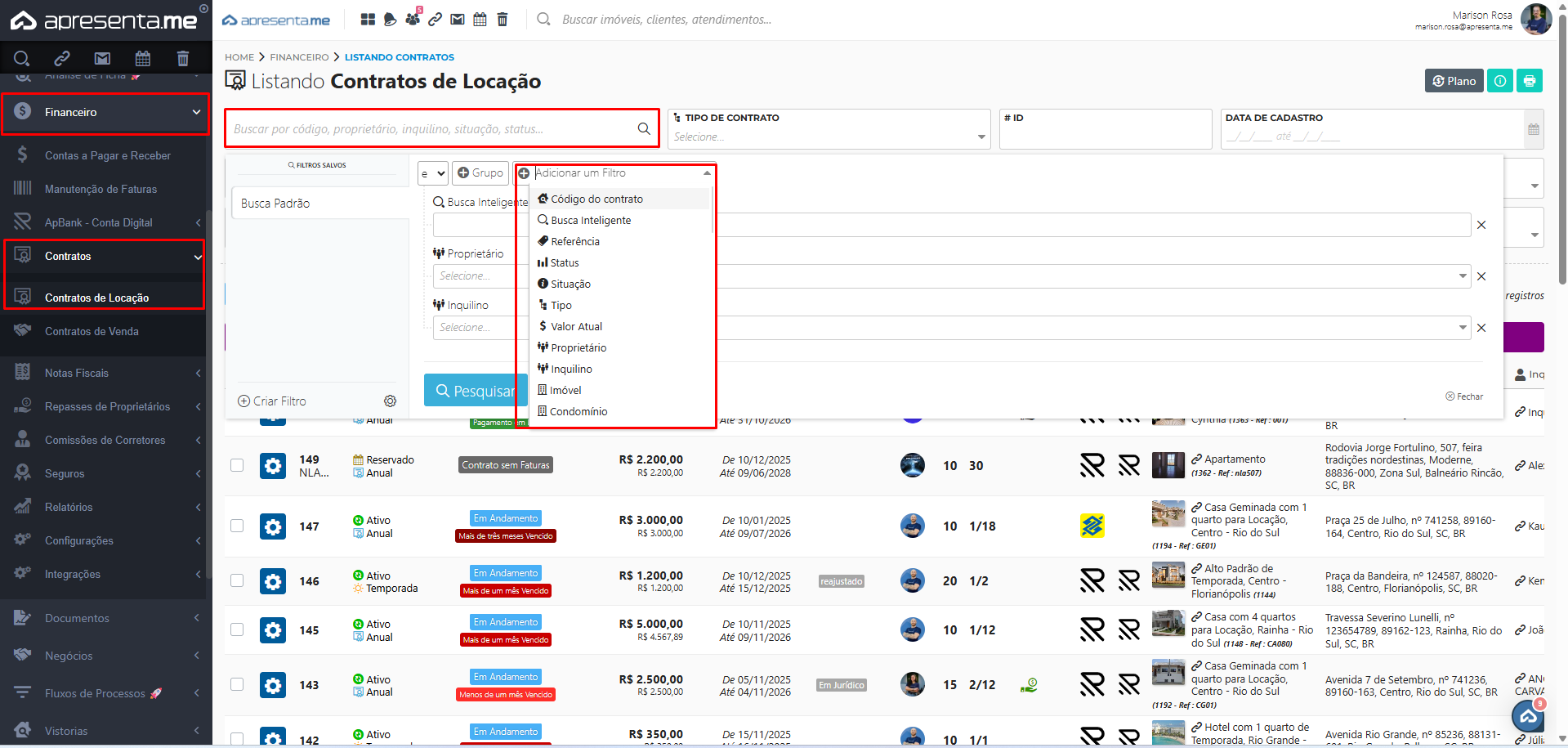Choose Valor Atual from filter list
The width and height of the screenshot is (1568, 748).
point(576,326)
